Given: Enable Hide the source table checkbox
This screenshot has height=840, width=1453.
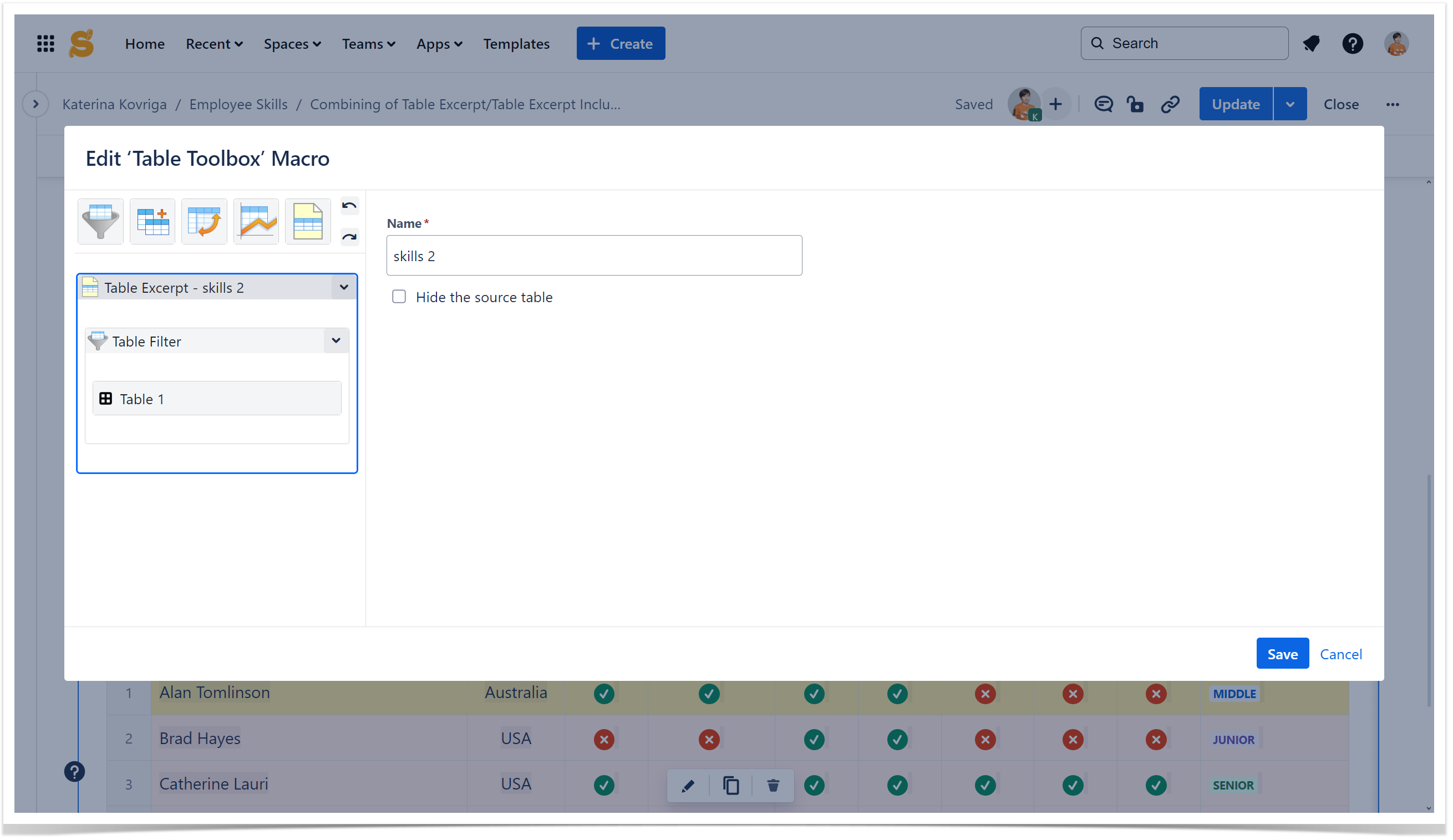Looking at the screenshot, I should point(399,297).
